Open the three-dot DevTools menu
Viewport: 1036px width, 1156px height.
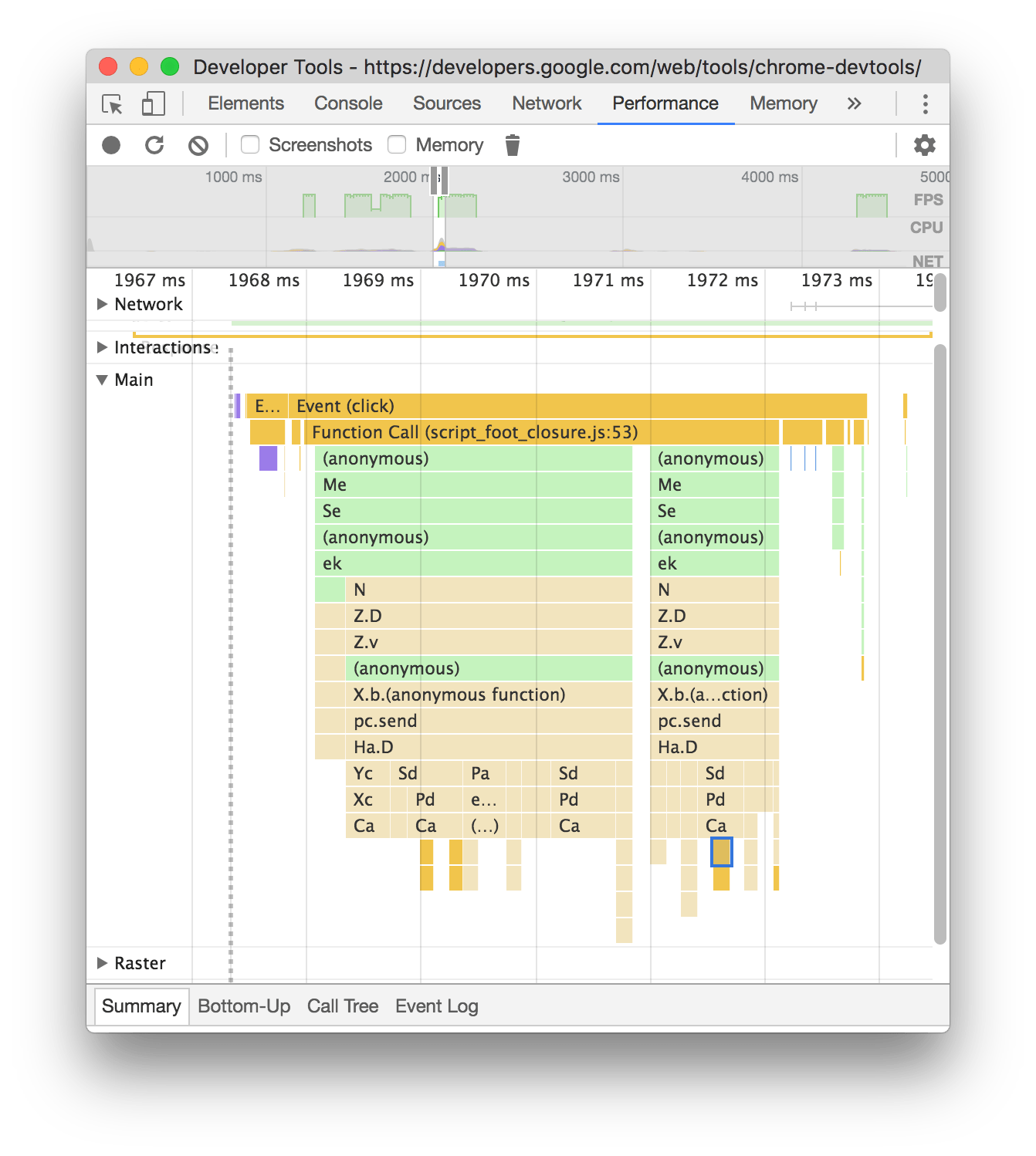pos(925,103)
